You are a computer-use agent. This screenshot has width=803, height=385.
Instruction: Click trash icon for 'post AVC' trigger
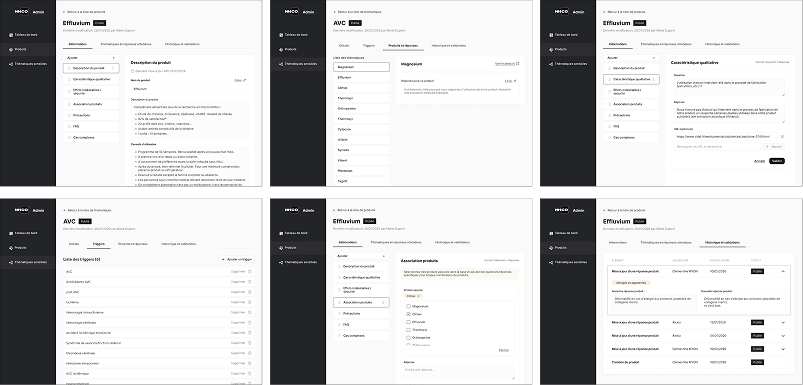coord(249,292)
